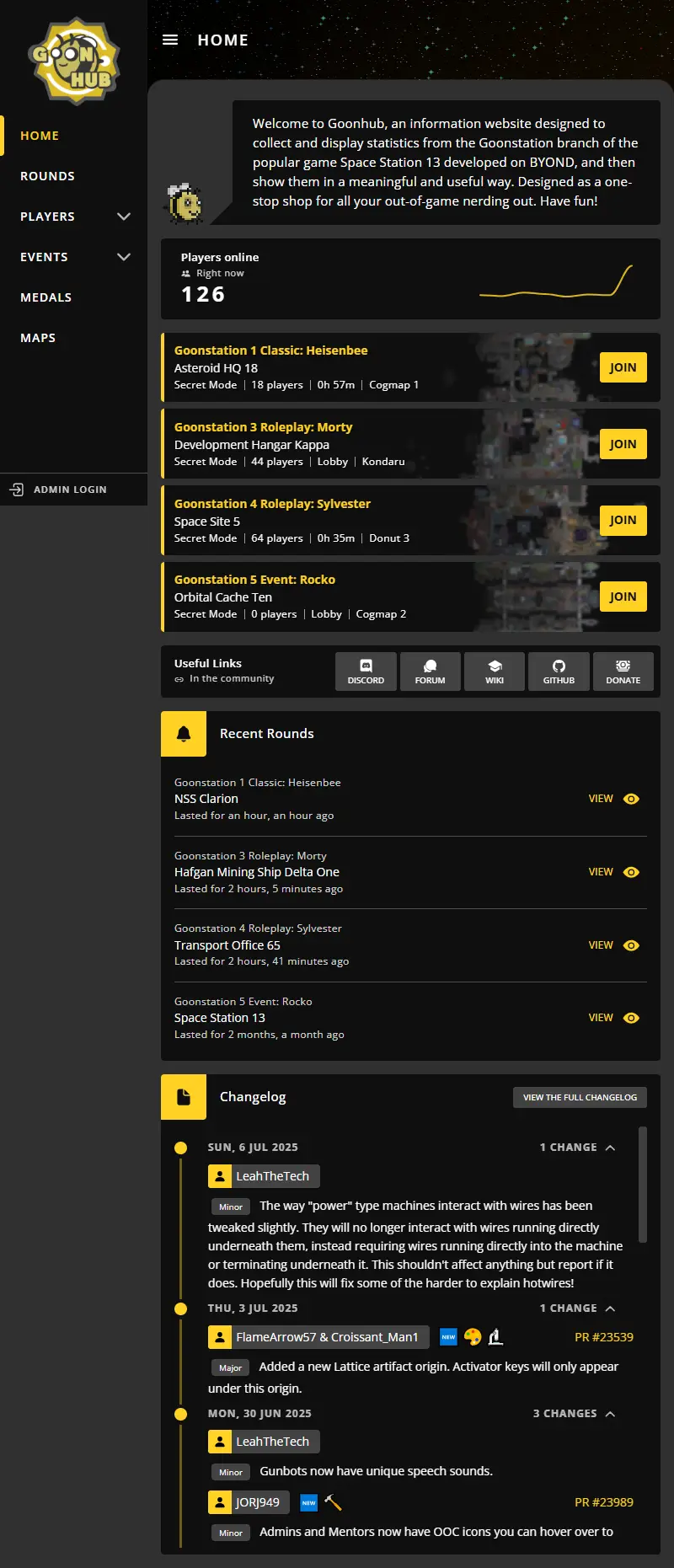Click Hafgan Mining Ship Delta One round name

coord(257,872)
